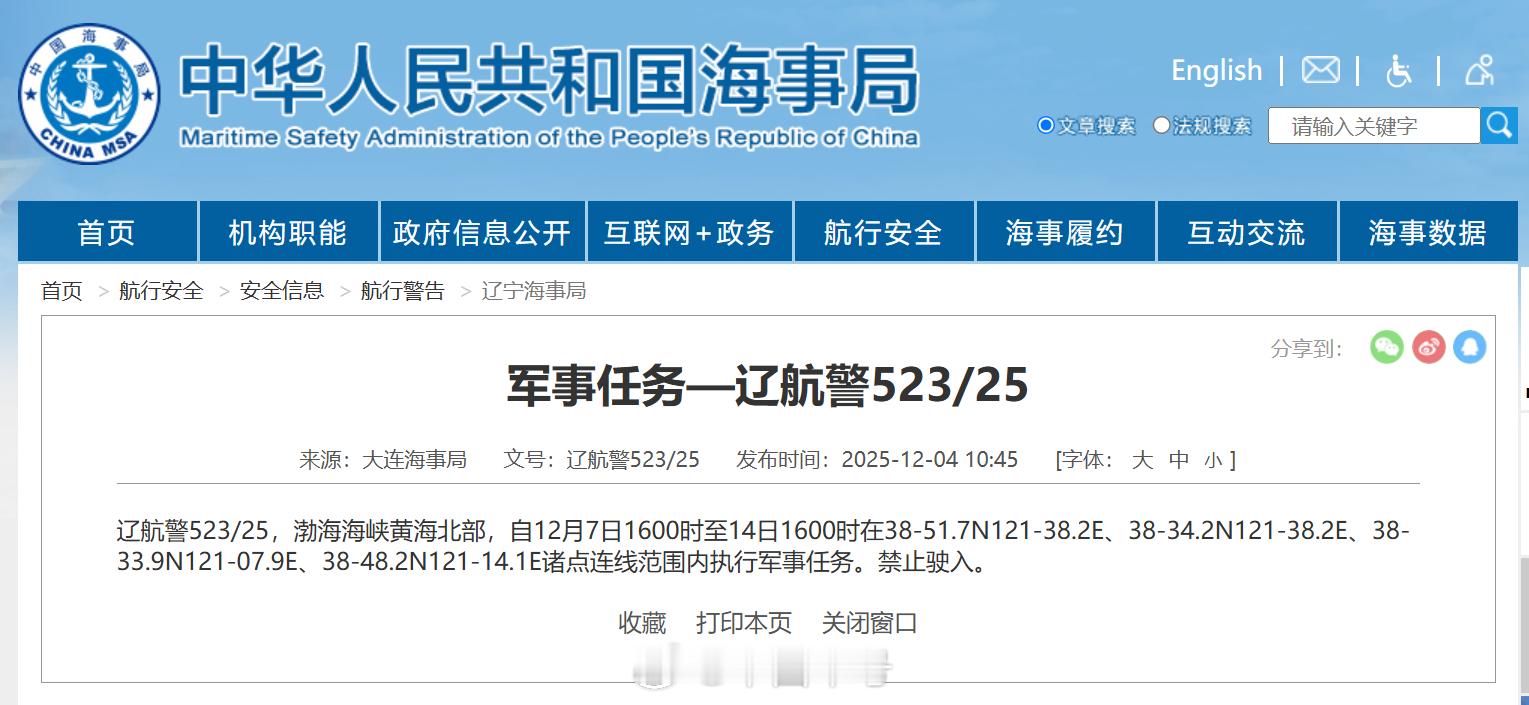Set font size to 中
The width and height of the screenshot is (1529, 705).
point(1180,460)
